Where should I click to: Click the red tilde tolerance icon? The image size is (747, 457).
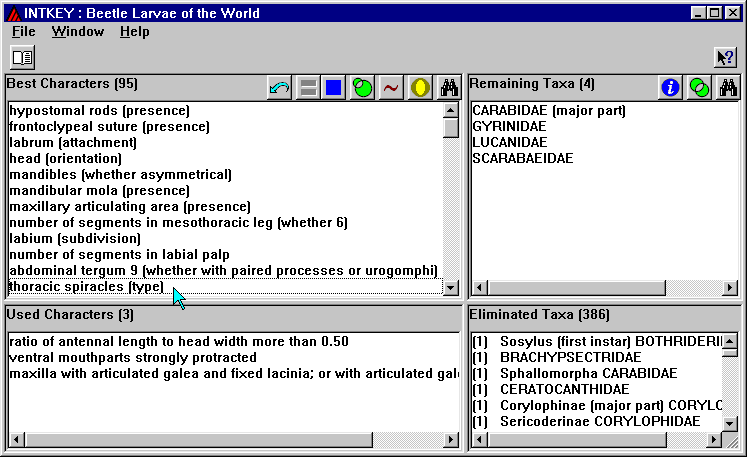click(391, 88)
